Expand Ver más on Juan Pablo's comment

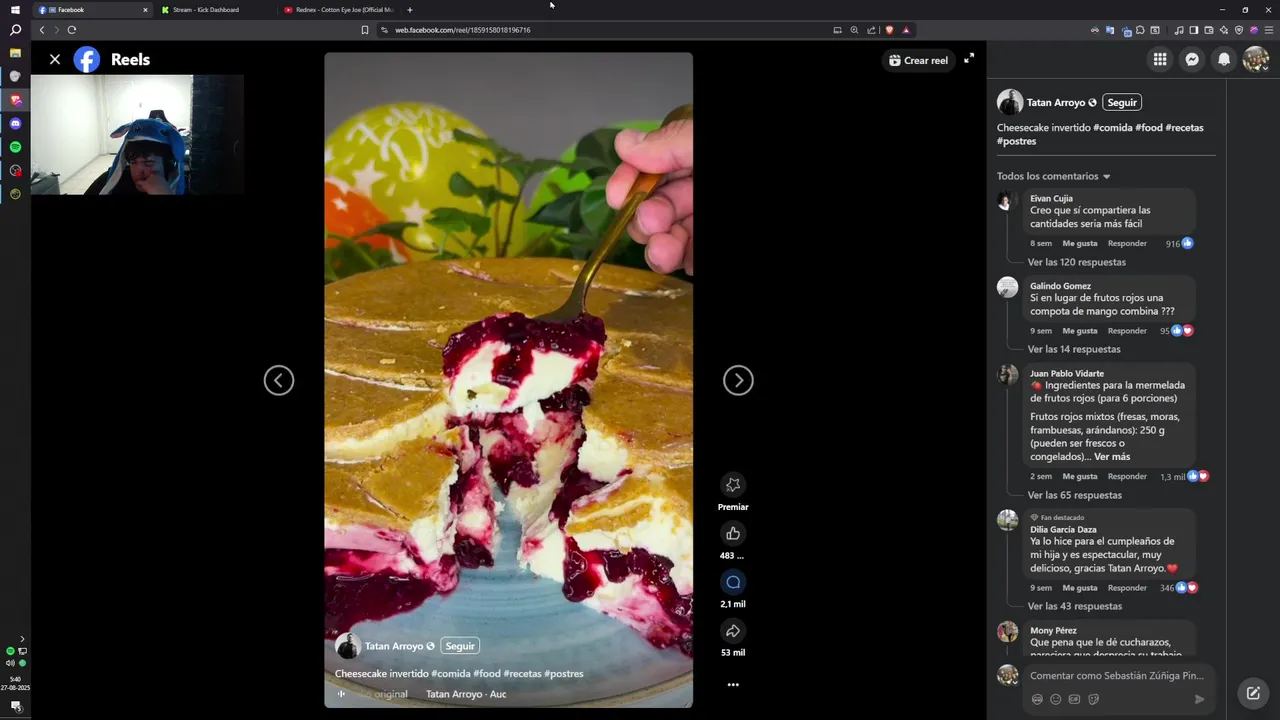coord(1112,457)
